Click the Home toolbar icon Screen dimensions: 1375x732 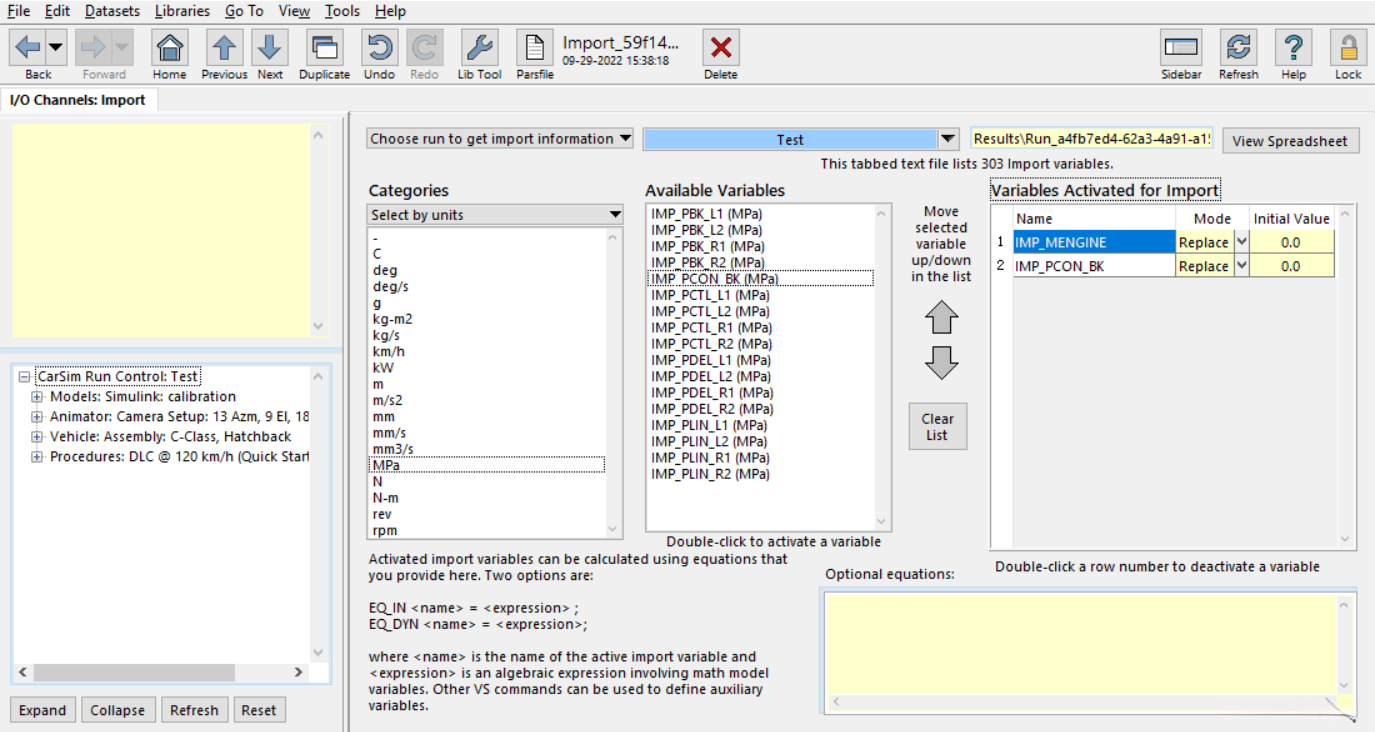170,48
